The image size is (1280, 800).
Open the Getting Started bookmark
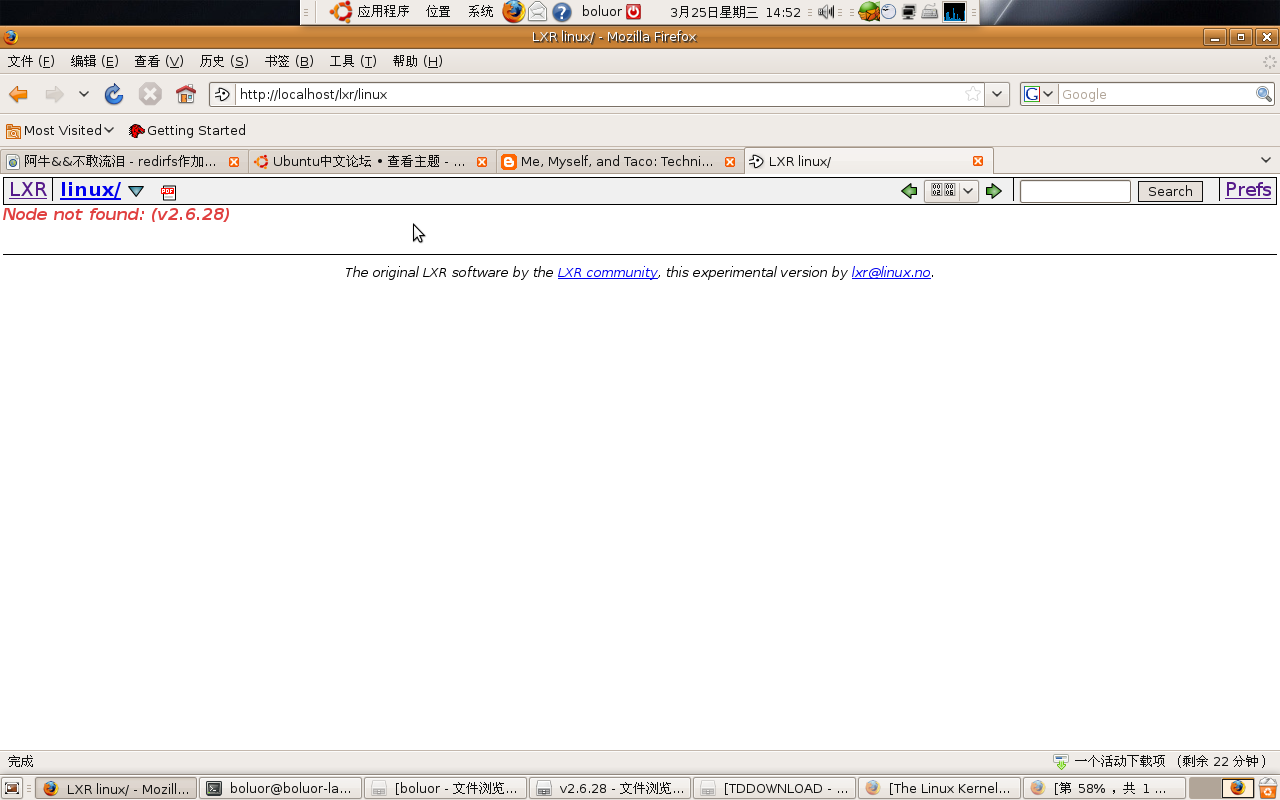coord(187,130)
